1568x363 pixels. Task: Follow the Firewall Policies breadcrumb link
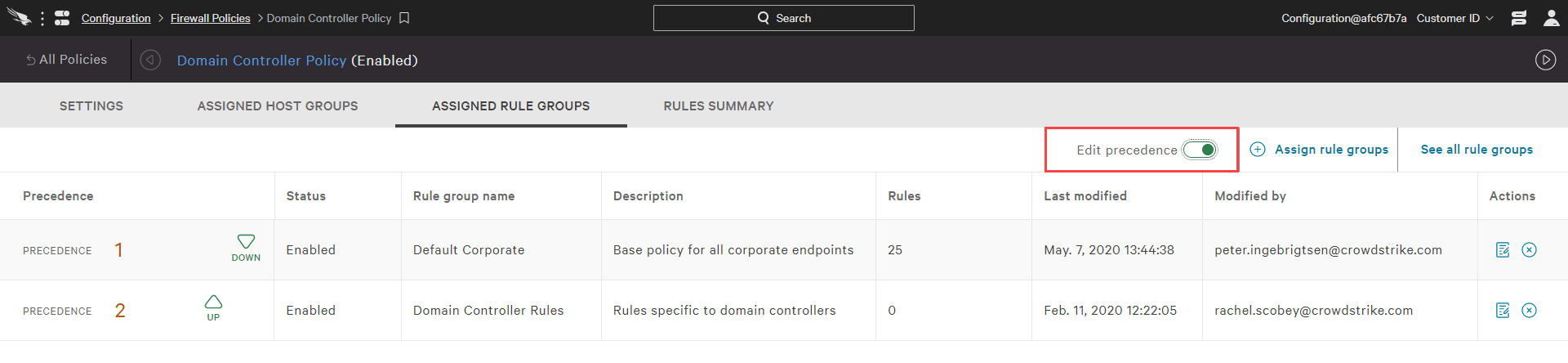click(210, 18)
